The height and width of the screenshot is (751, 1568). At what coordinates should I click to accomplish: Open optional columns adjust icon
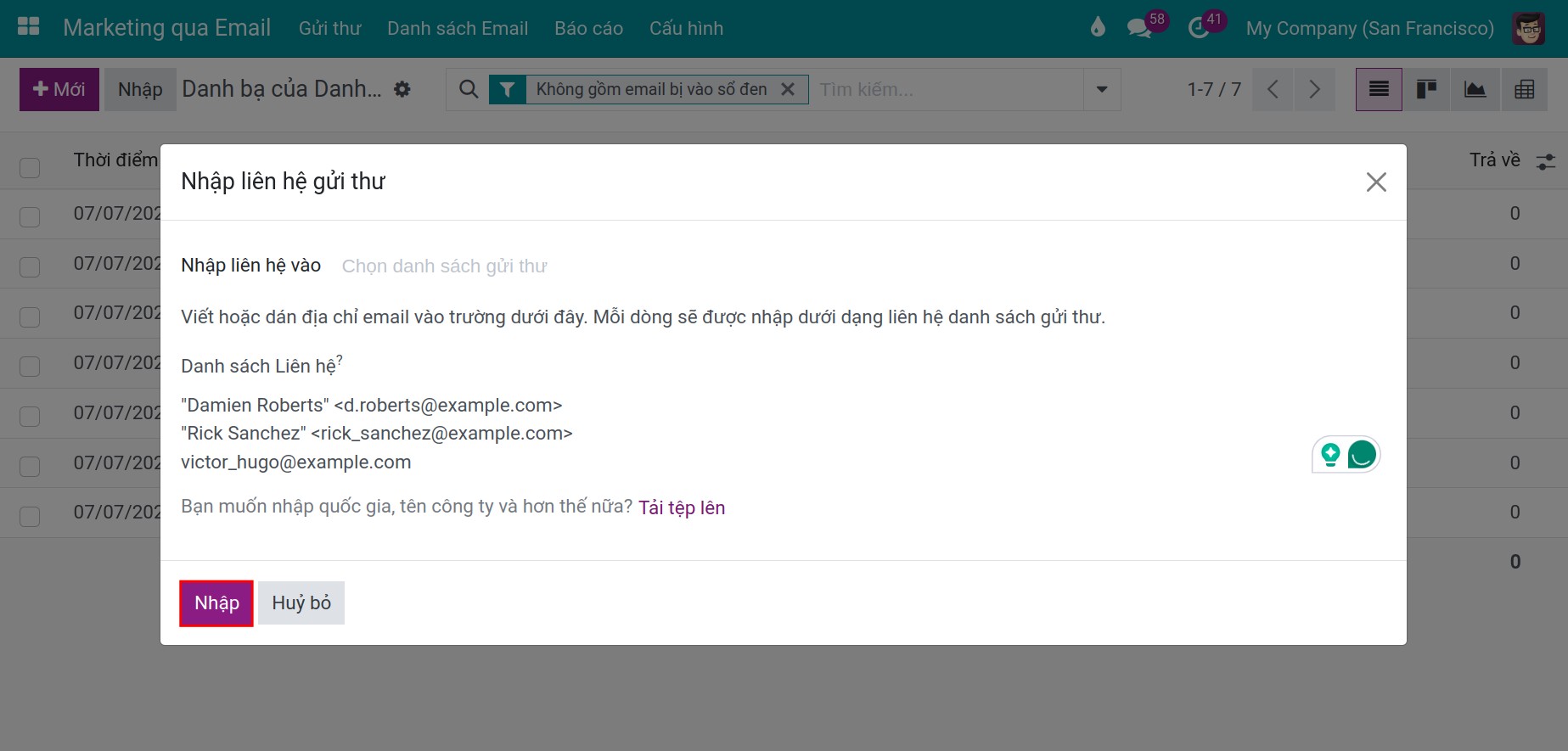(x=1546, y=161)
